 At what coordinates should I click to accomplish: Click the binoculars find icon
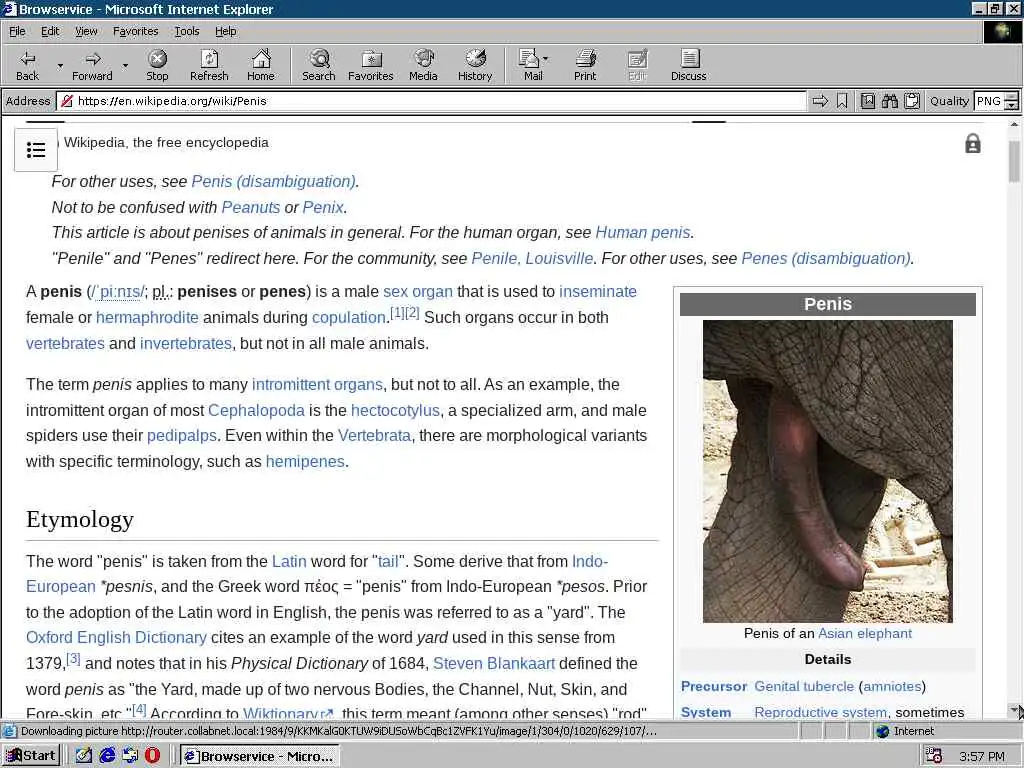coord(889,101)
